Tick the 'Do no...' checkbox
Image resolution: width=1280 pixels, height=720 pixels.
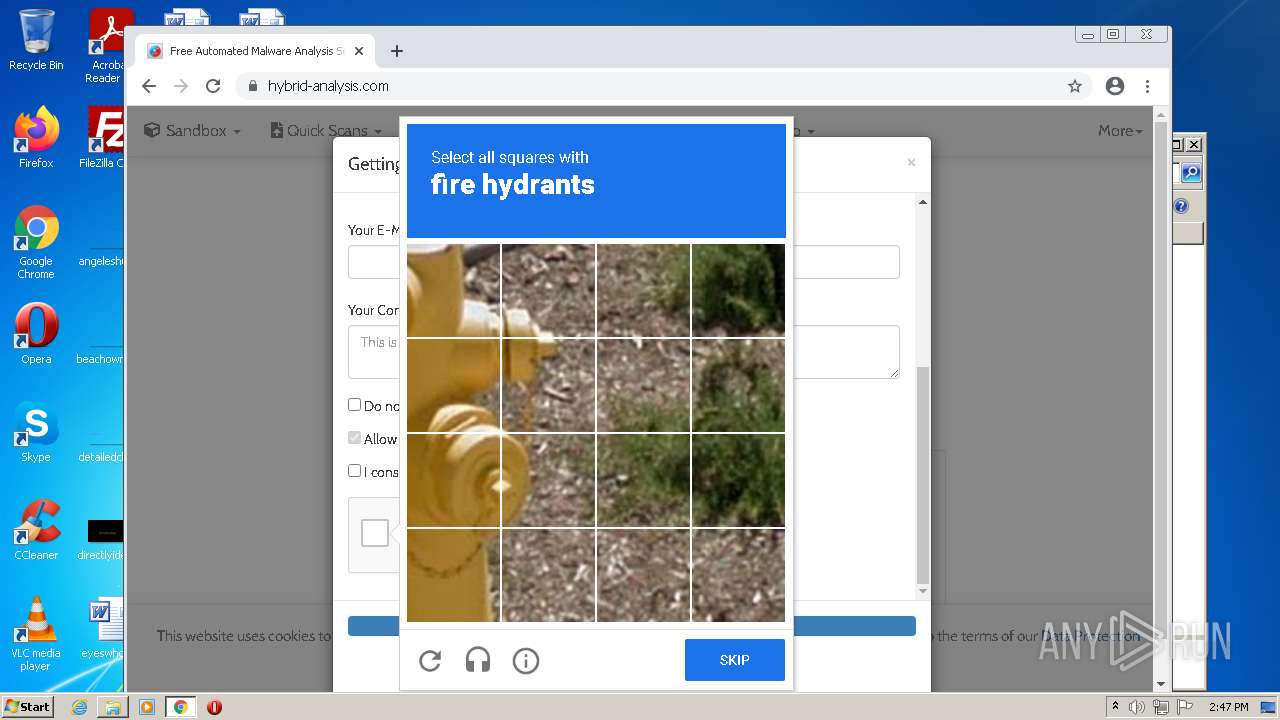point(354,405)
